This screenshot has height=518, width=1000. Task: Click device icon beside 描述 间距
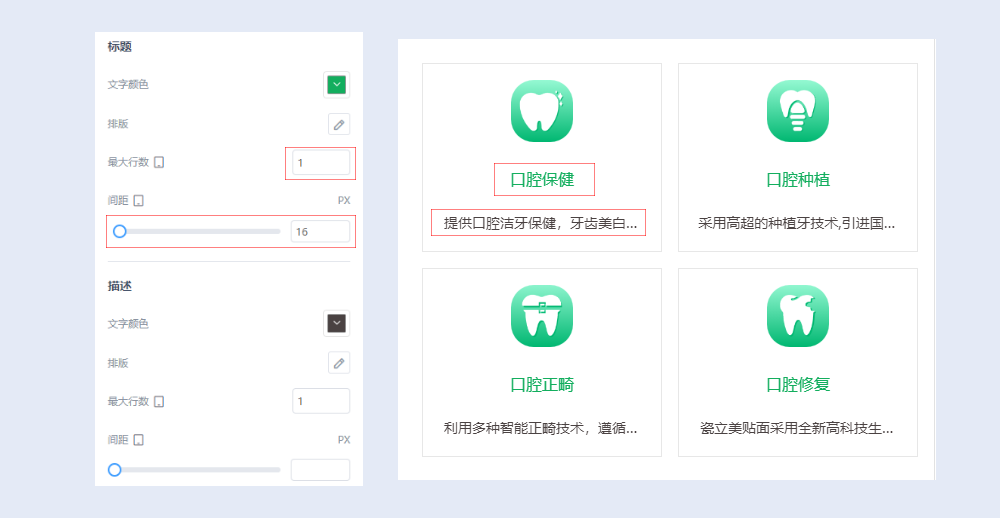pyautogui.click(x=139, y=440)
